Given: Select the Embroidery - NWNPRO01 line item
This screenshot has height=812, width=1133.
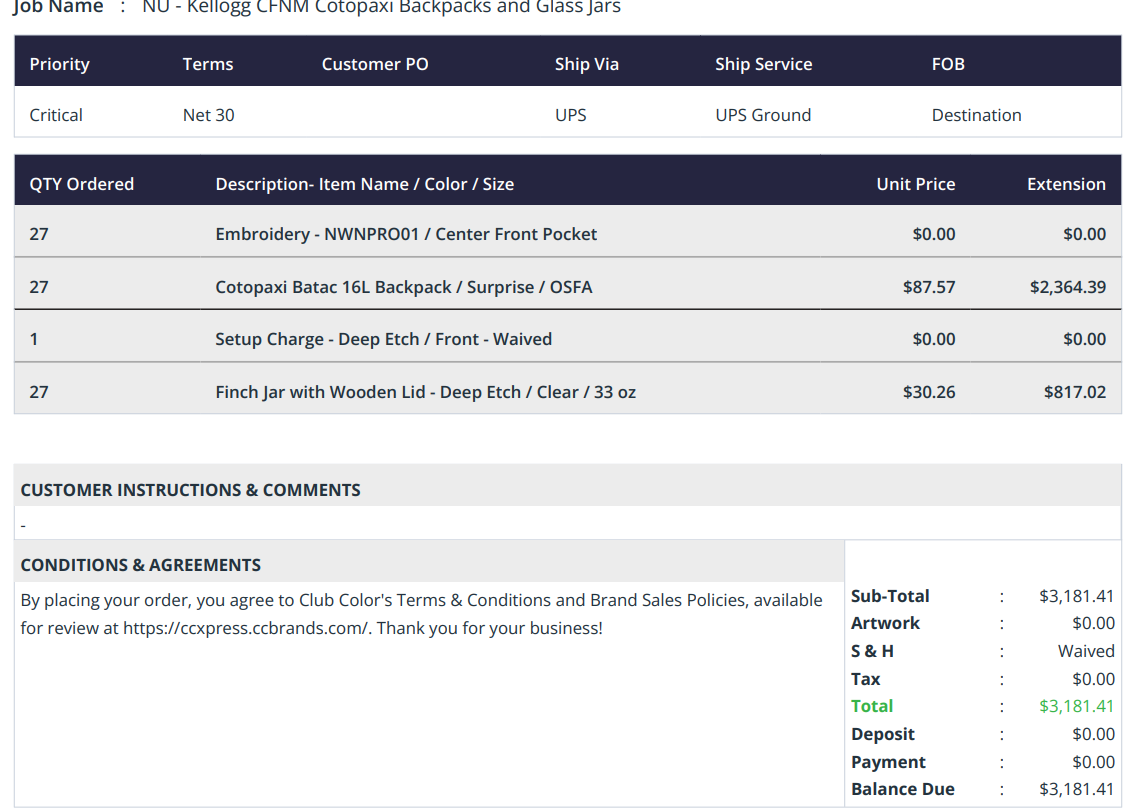Looking at the screenshot, I should coord(406,234).
